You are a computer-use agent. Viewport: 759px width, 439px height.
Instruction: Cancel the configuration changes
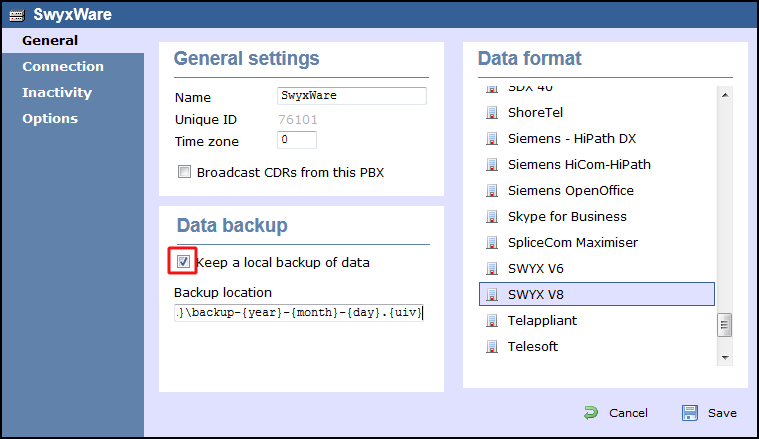[616, 413]
